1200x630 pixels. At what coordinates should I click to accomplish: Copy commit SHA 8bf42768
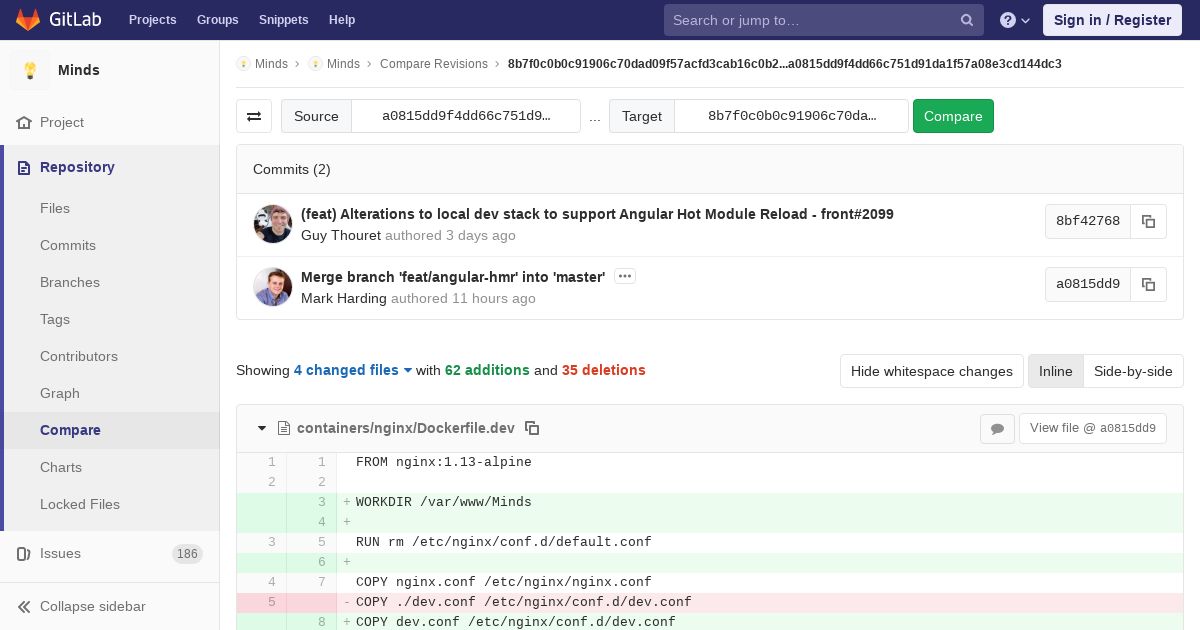click(1148, 222)
